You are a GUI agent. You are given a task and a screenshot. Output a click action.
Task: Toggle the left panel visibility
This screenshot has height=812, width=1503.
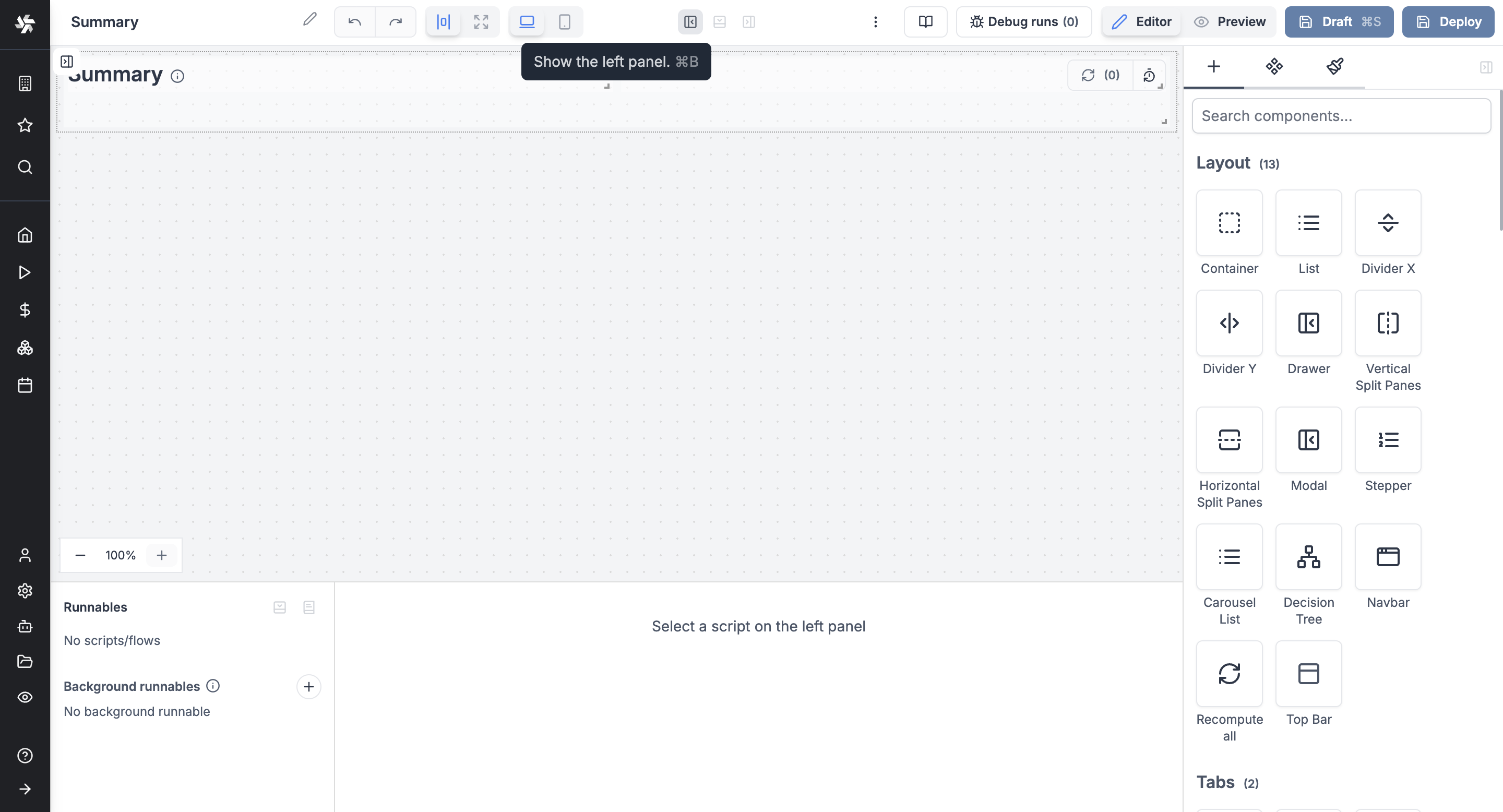point(690,22)
